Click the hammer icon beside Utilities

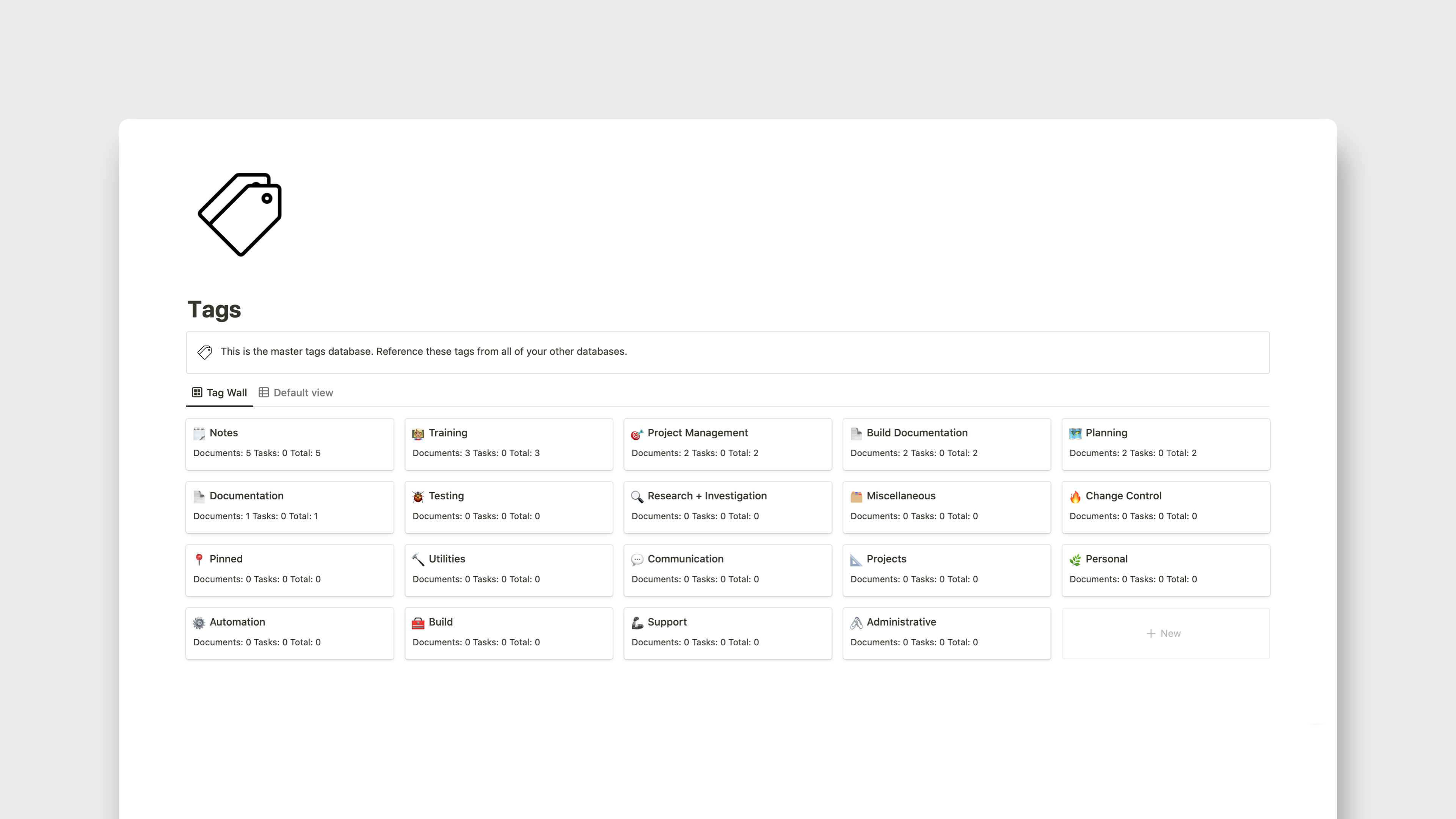(x=418, y=559)
